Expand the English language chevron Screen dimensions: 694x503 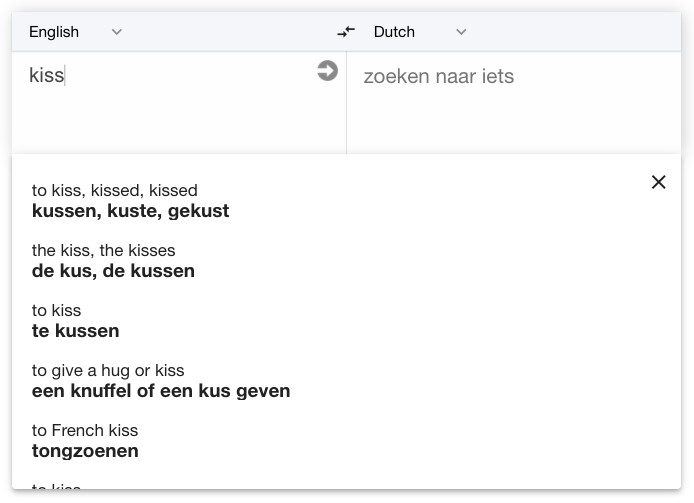(116, 32)
